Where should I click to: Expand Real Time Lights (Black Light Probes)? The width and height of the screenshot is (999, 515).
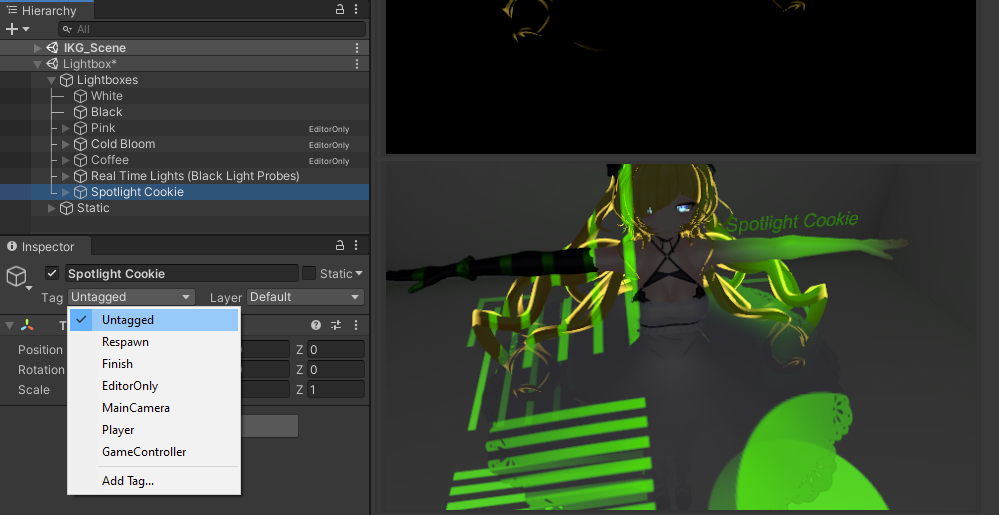pyautogui.click(x=66, y=176)
